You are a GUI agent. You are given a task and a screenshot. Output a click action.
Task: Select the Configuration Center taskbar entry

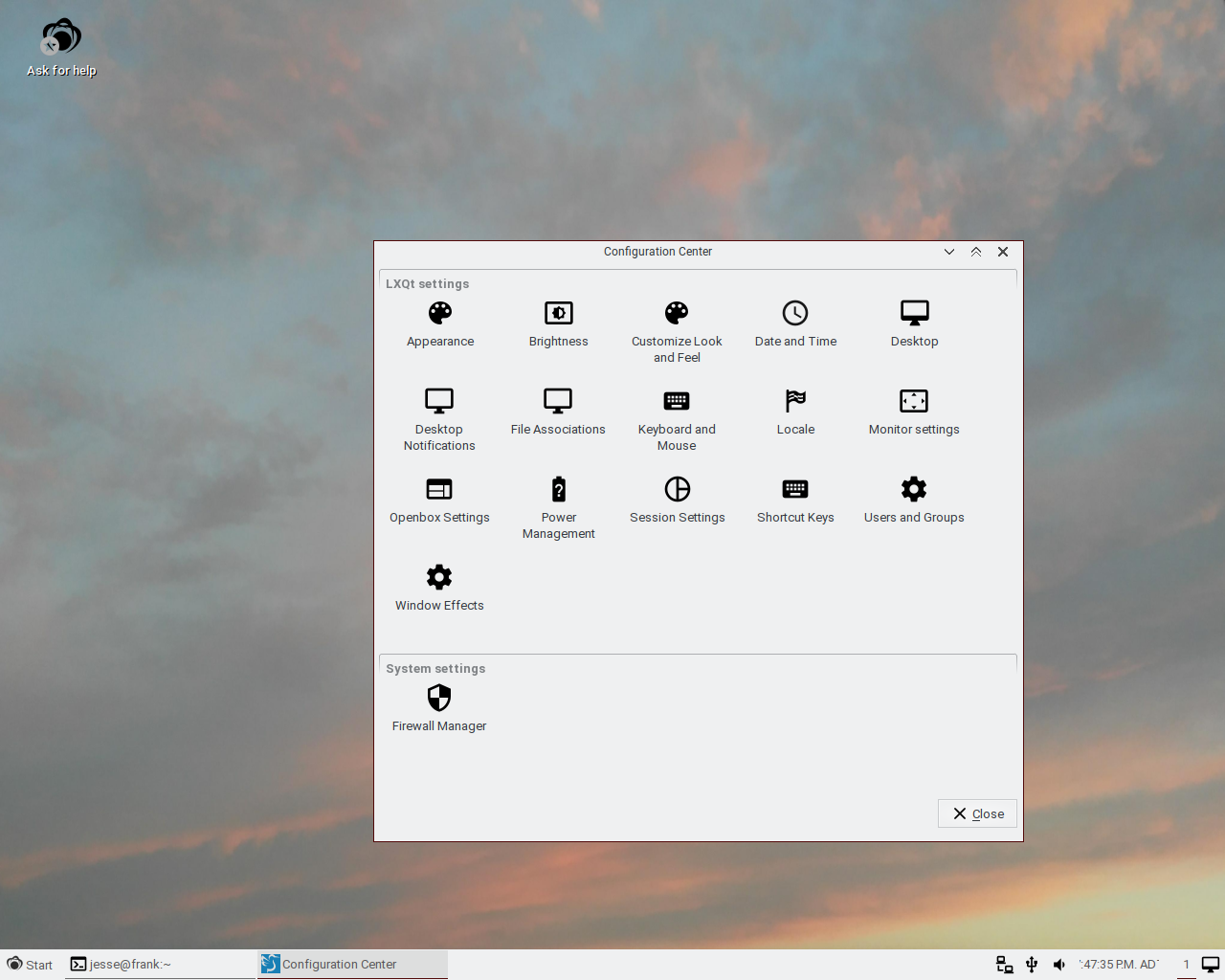(352, 965)
